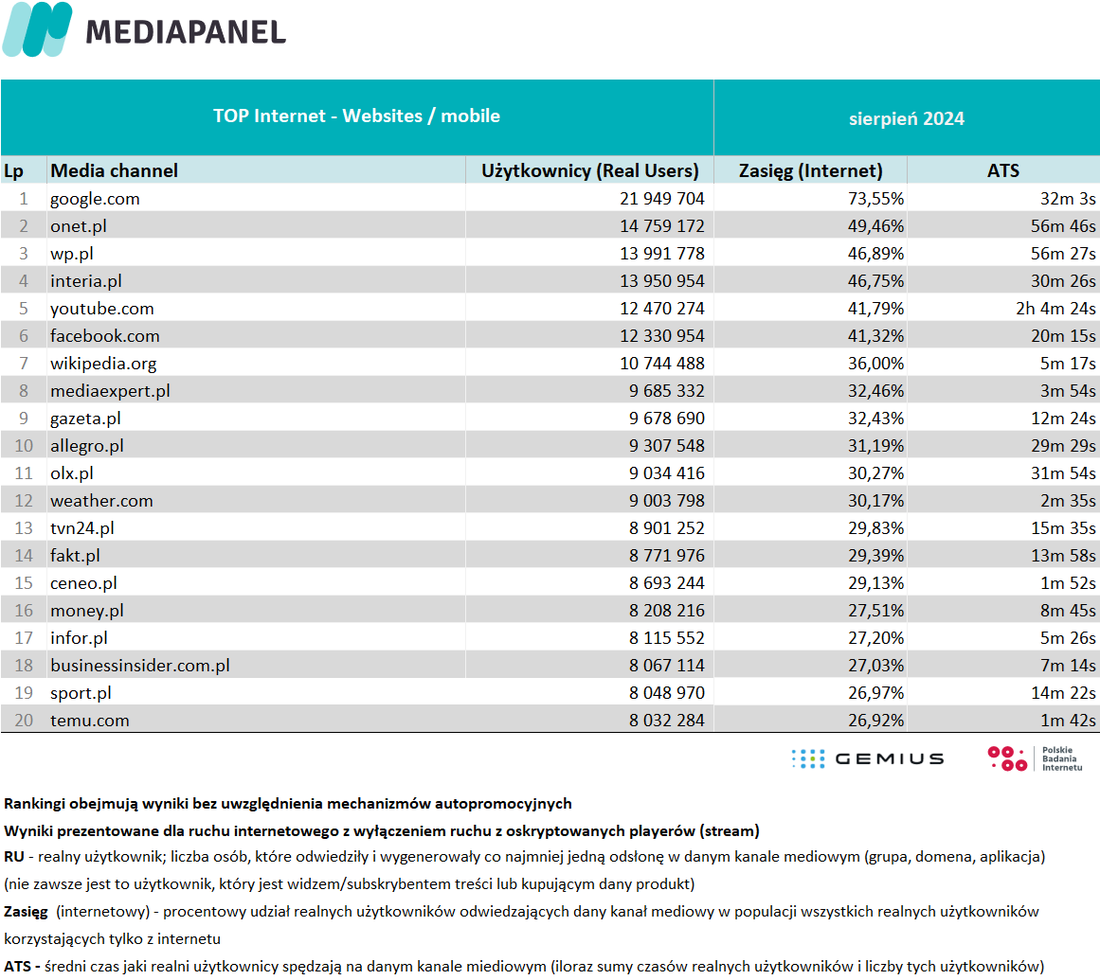Select the Media channel column header
The width and height of the screenshot is (1100, 980).
(114, 170)
